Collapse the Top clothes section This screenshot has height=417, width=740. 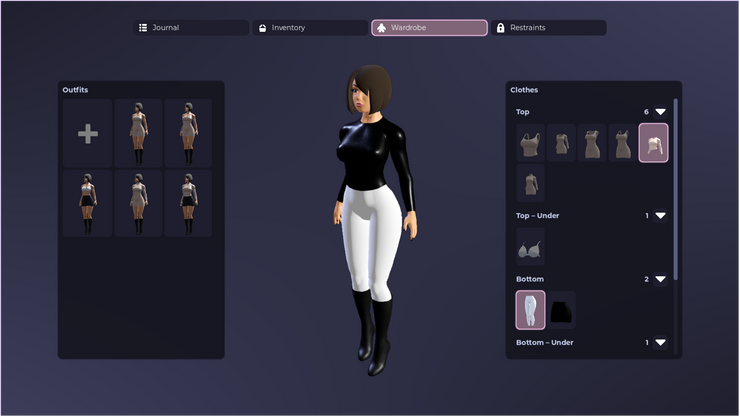(x=660, y=112)
